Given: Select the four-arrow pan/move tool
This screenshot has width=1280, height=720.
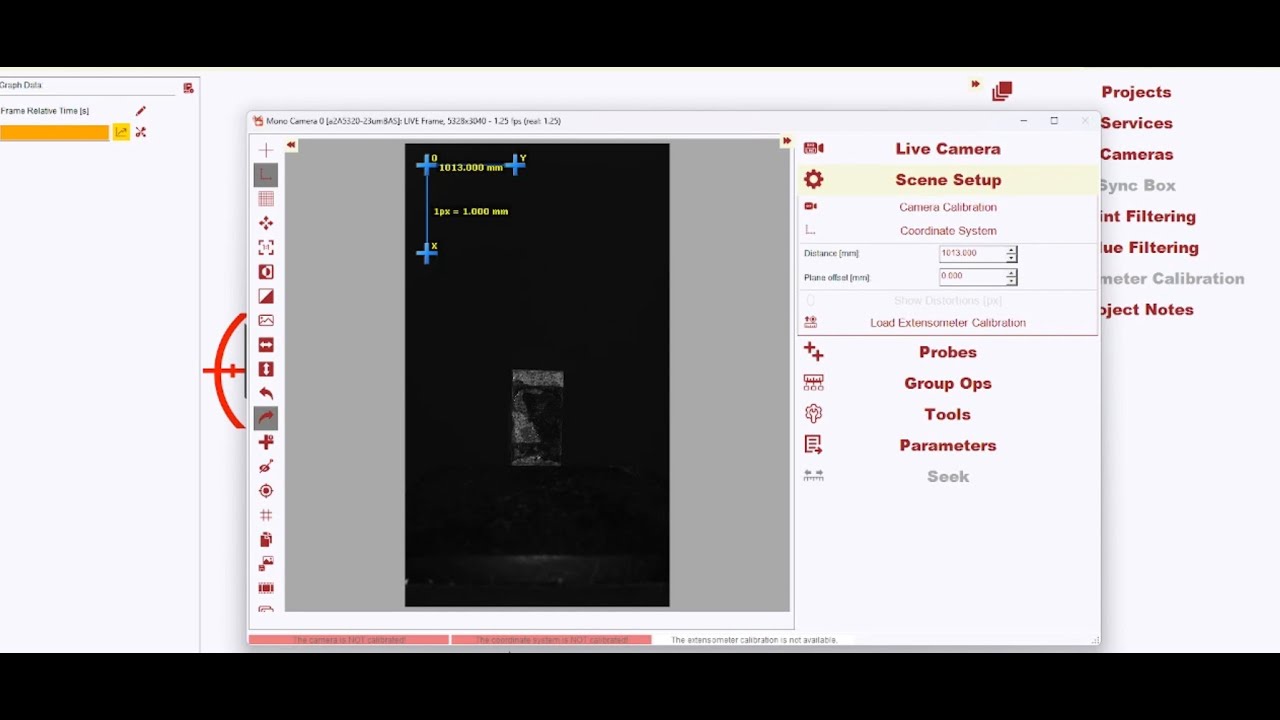Looking at the screenshot, I should click(x=266, y=223).
